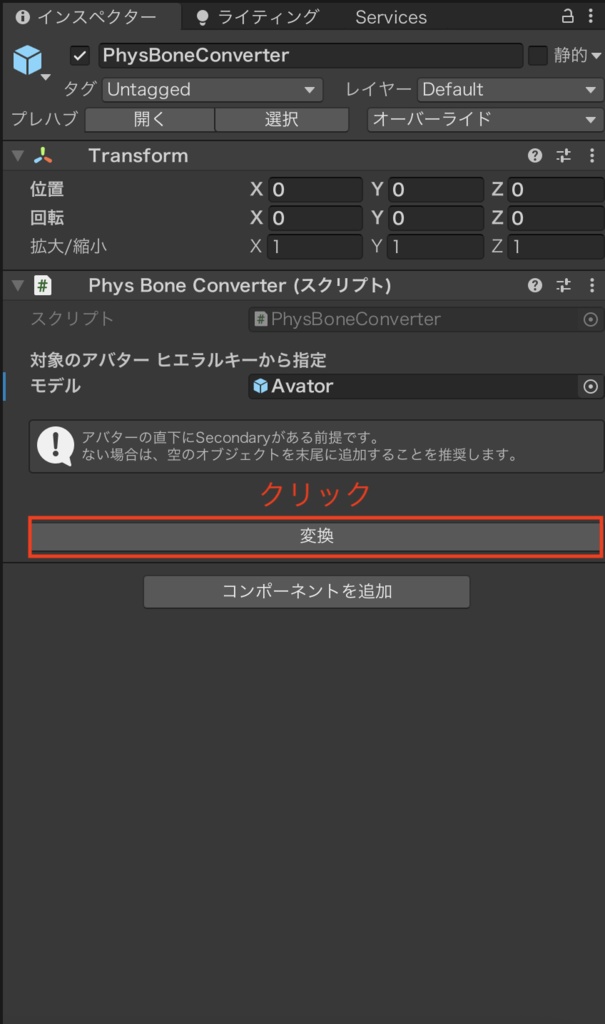Viewport: 605px width, 1024px height.
Task: Open Phys Bone Converter help reference
Action: 535,285
